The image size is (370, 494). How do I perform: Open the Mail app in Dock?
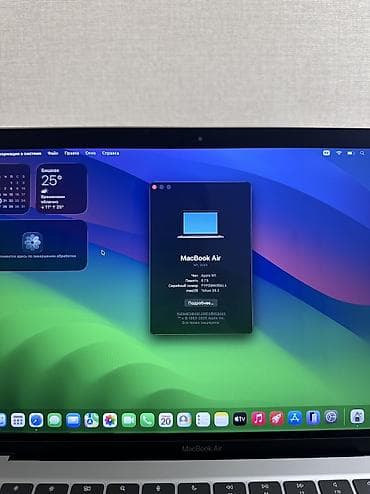click(x=73, y=420)
